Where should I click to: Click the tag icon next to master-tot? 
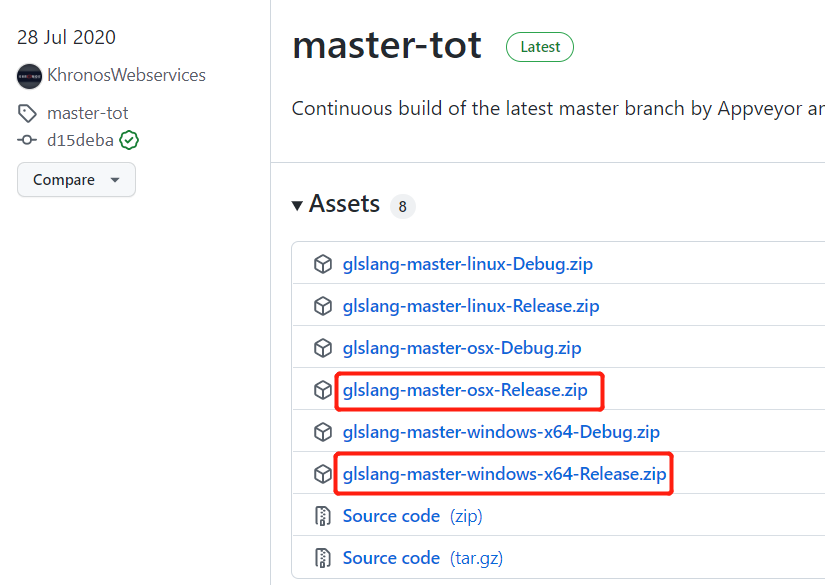27,113
